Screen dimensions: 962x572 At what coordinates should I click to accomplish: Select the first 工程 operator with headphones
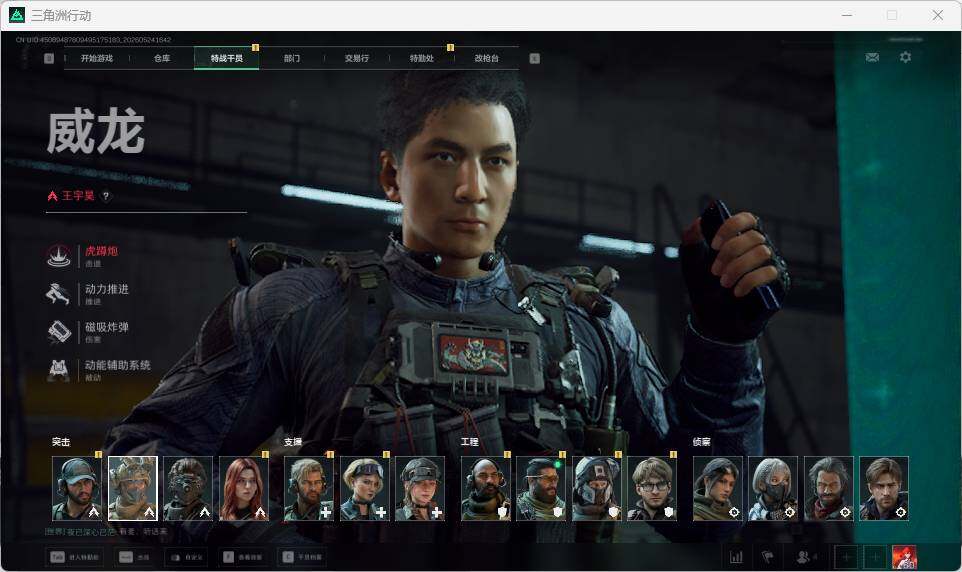[486, 489]
